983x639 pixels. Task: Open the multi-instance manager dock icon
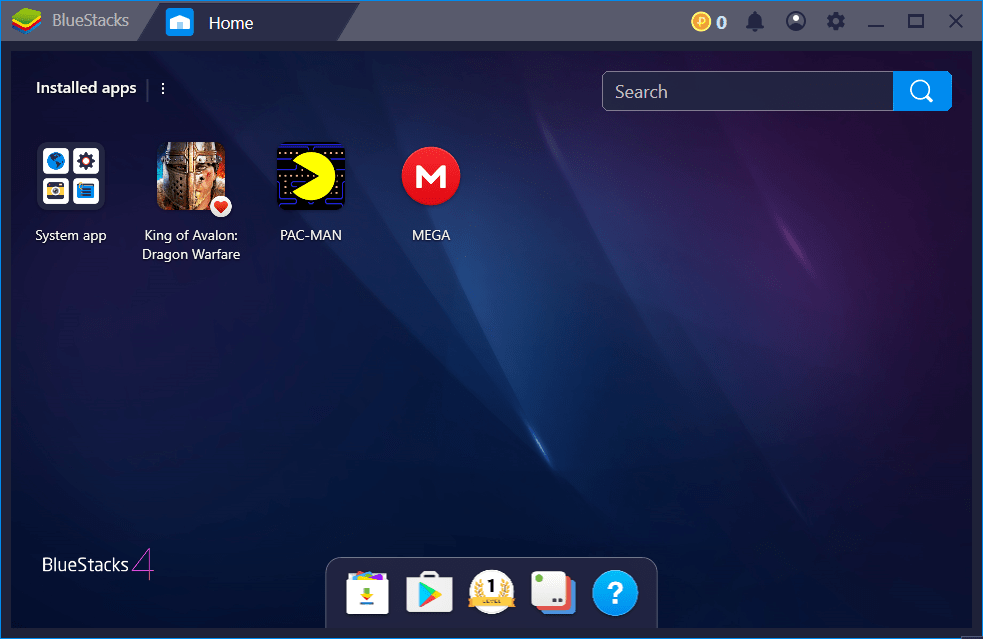pyautogui.click(x=554, y=592)
